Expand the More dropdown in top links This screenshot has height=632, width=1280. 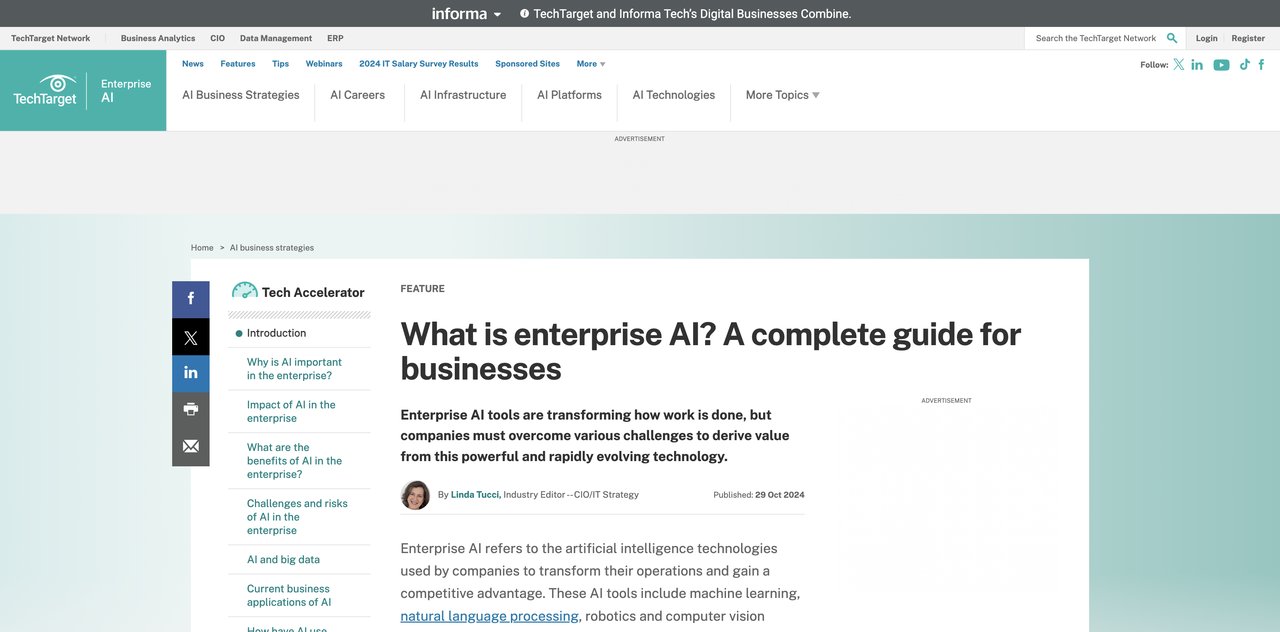click(591, 64)
